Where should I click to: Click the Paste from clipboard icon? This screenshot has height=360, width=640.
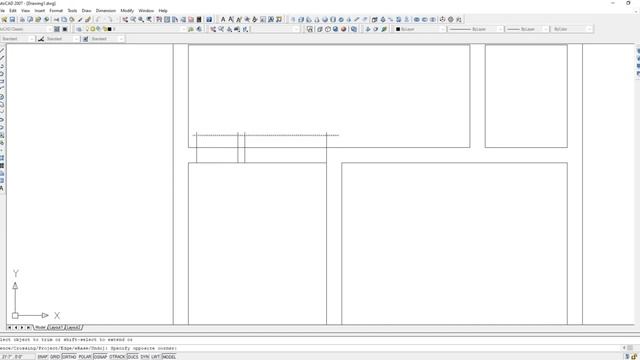point(72,19)
